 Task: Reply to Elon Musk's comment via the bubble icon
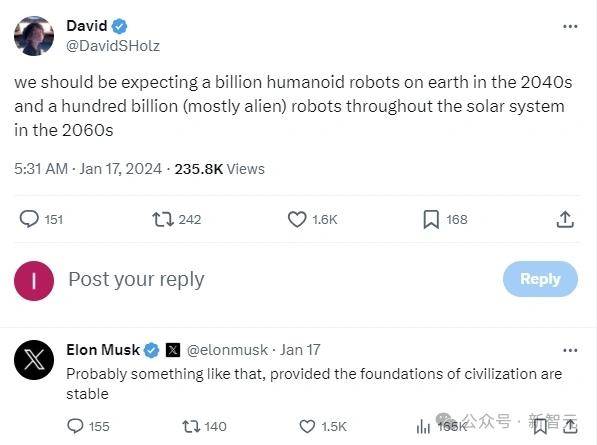click(x=75, y=426)
